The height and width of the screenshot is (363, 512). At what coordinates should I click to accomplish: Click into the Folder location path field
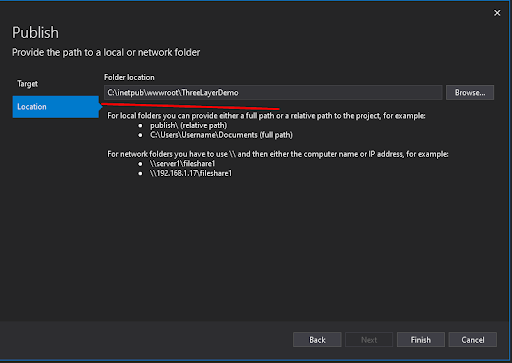coord(273,93)
